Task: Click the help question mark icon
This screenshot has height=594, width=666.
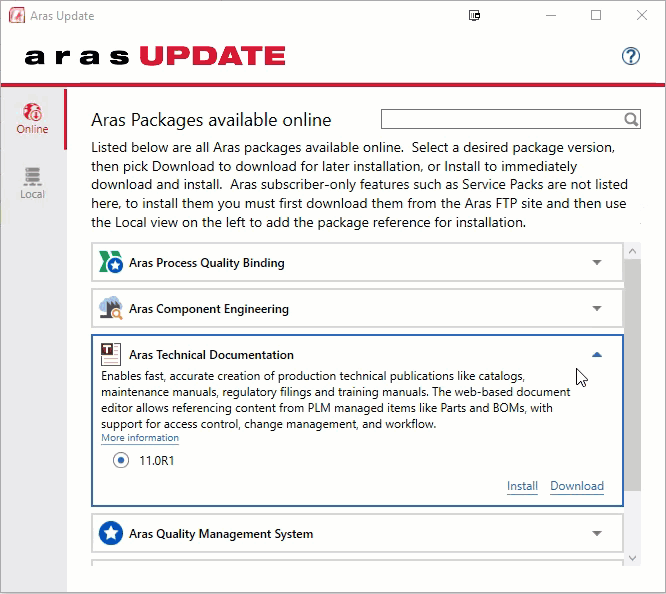Action: point(630,56)
